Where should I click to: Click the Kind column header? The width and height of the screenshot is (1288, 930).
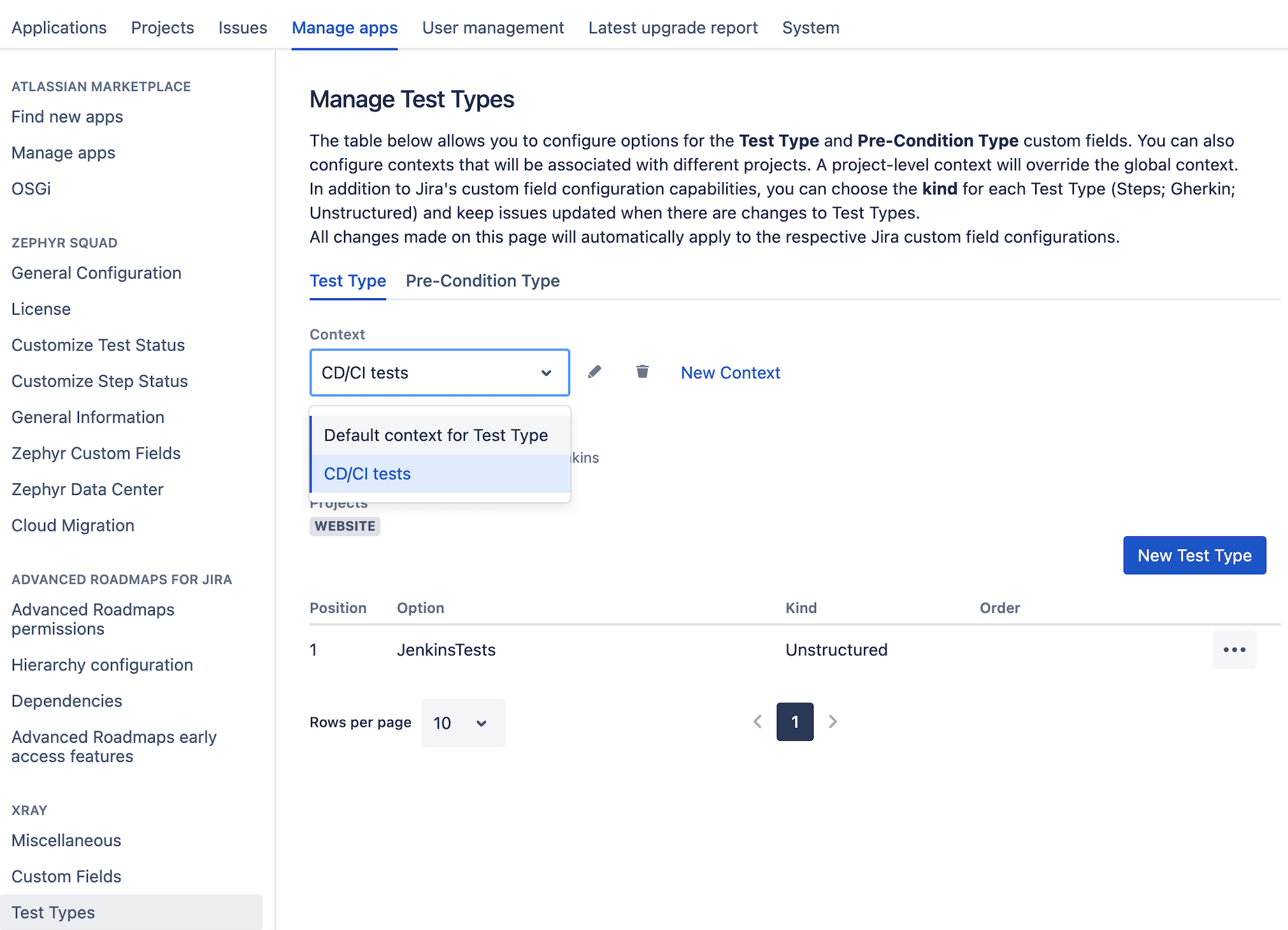[x=801, y=608]
